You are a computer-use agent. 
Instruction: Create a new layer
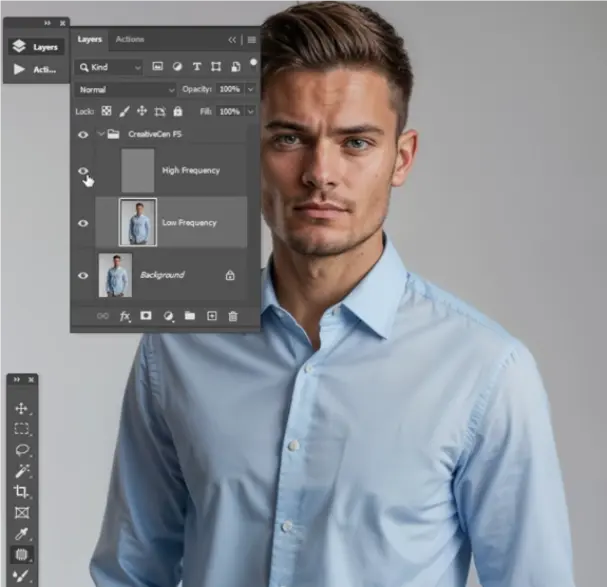coord(212,316)
